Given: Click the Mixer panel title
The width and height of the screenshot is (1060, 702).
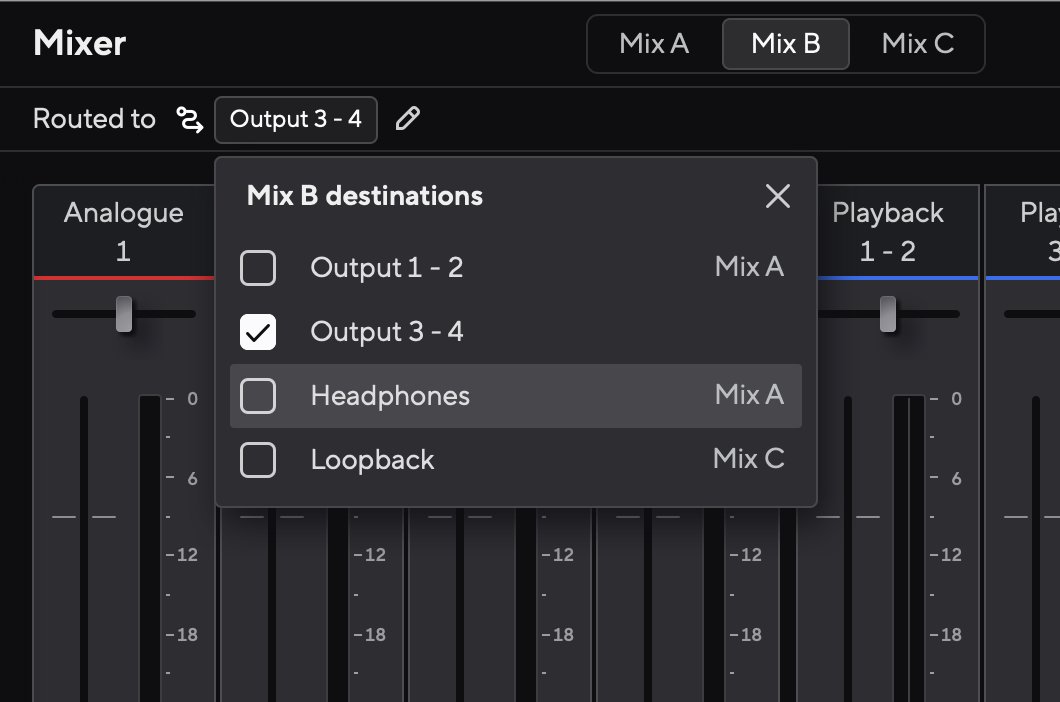Looking at the screenshot, I should coord(80,43).
